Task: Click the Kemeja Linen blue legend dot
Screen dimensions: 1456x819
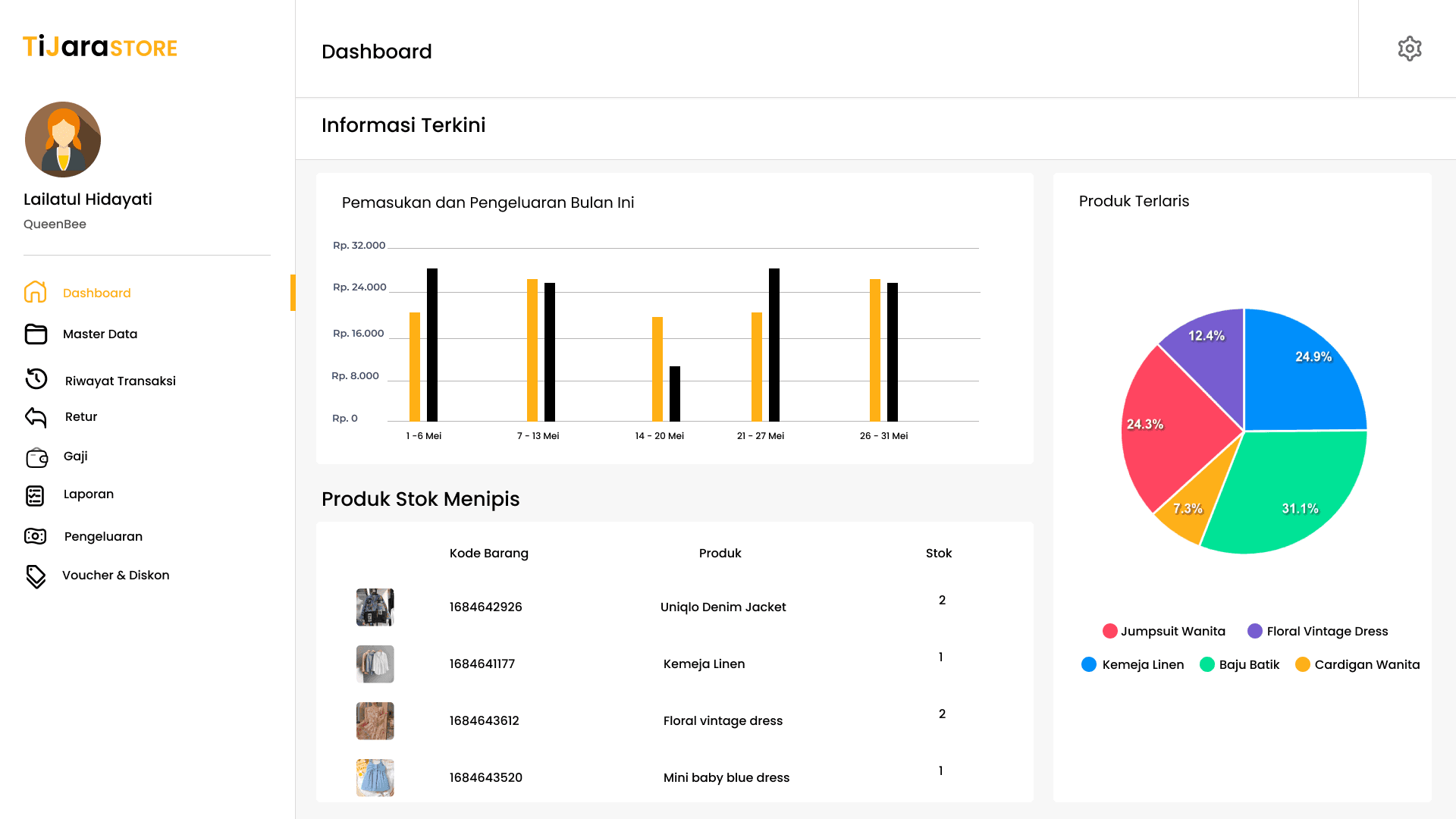Action: [1089, 664]
